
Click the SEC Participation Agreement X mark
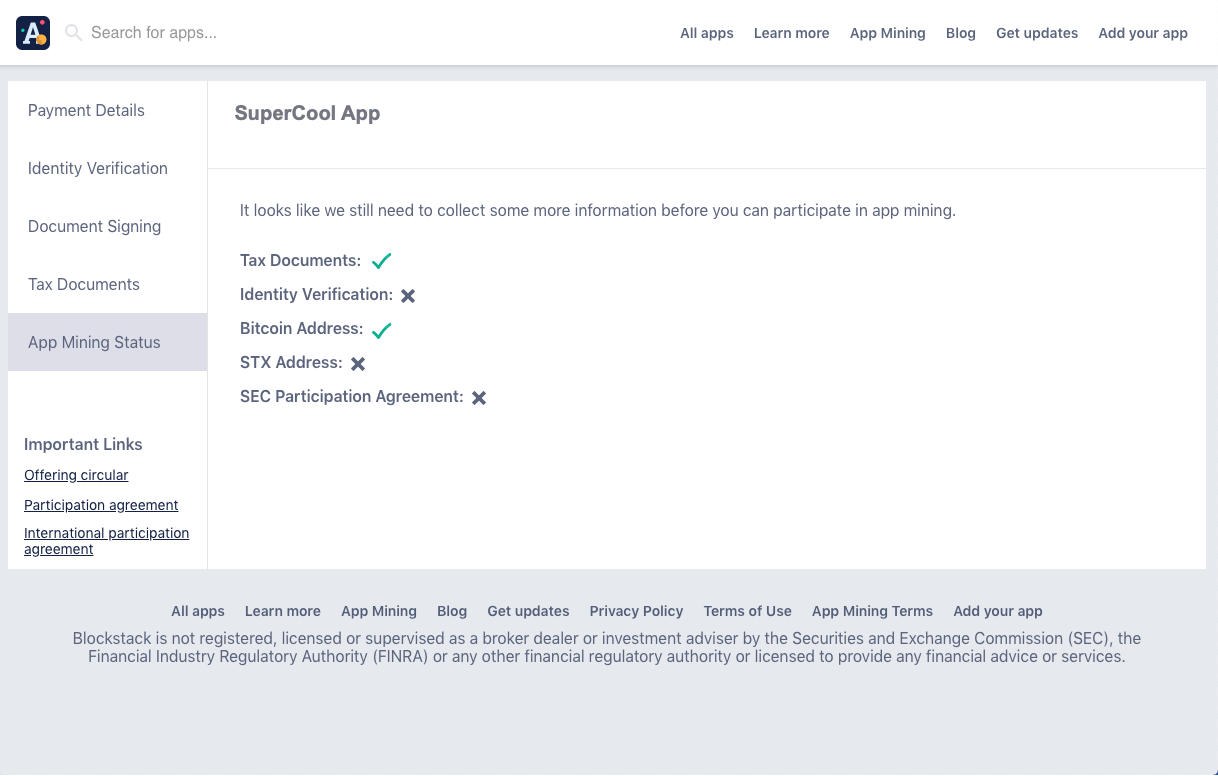click(479, 398)
